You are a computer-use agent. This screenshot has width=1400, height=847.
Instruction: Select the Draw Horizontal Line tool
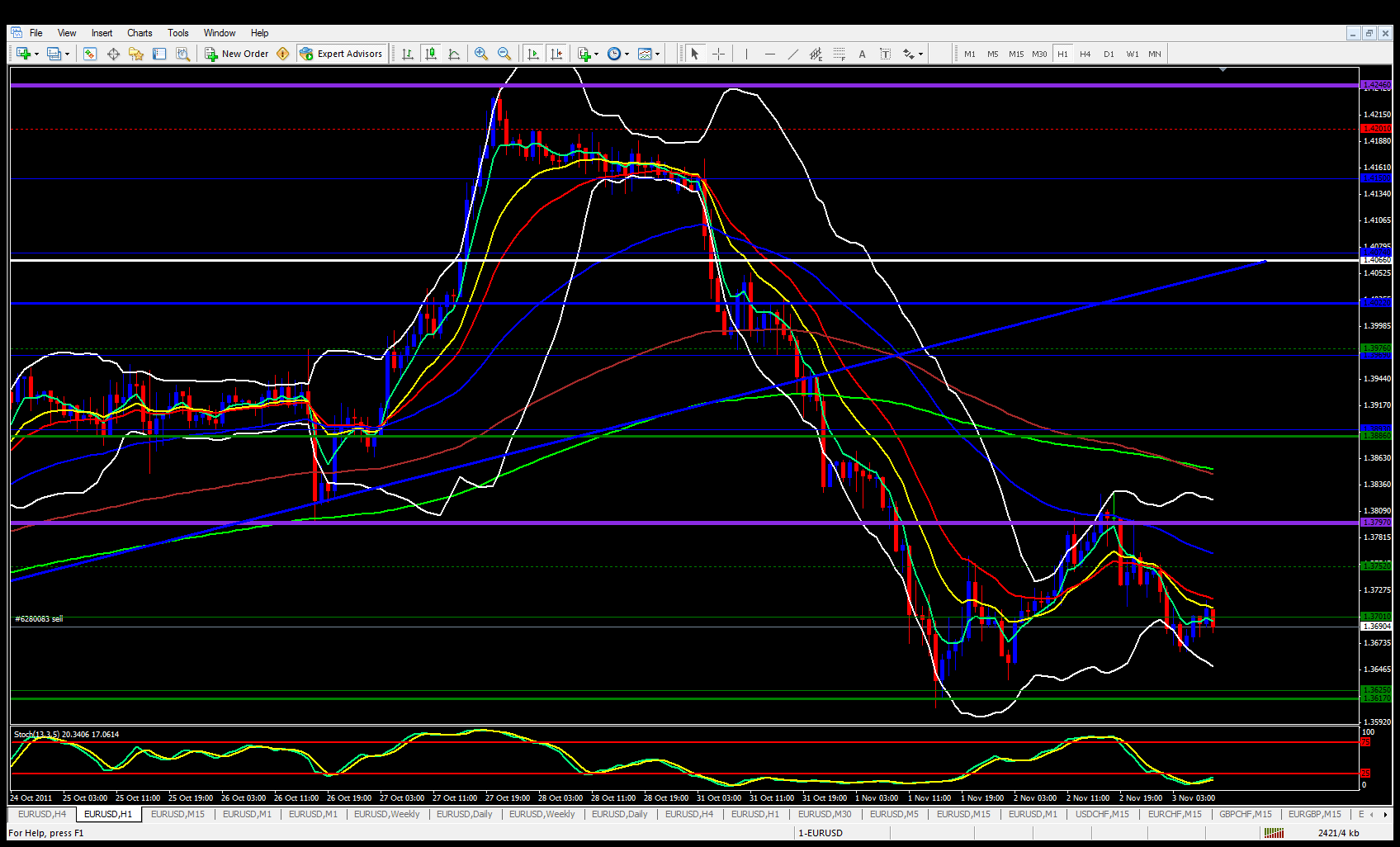coord(769,54)
